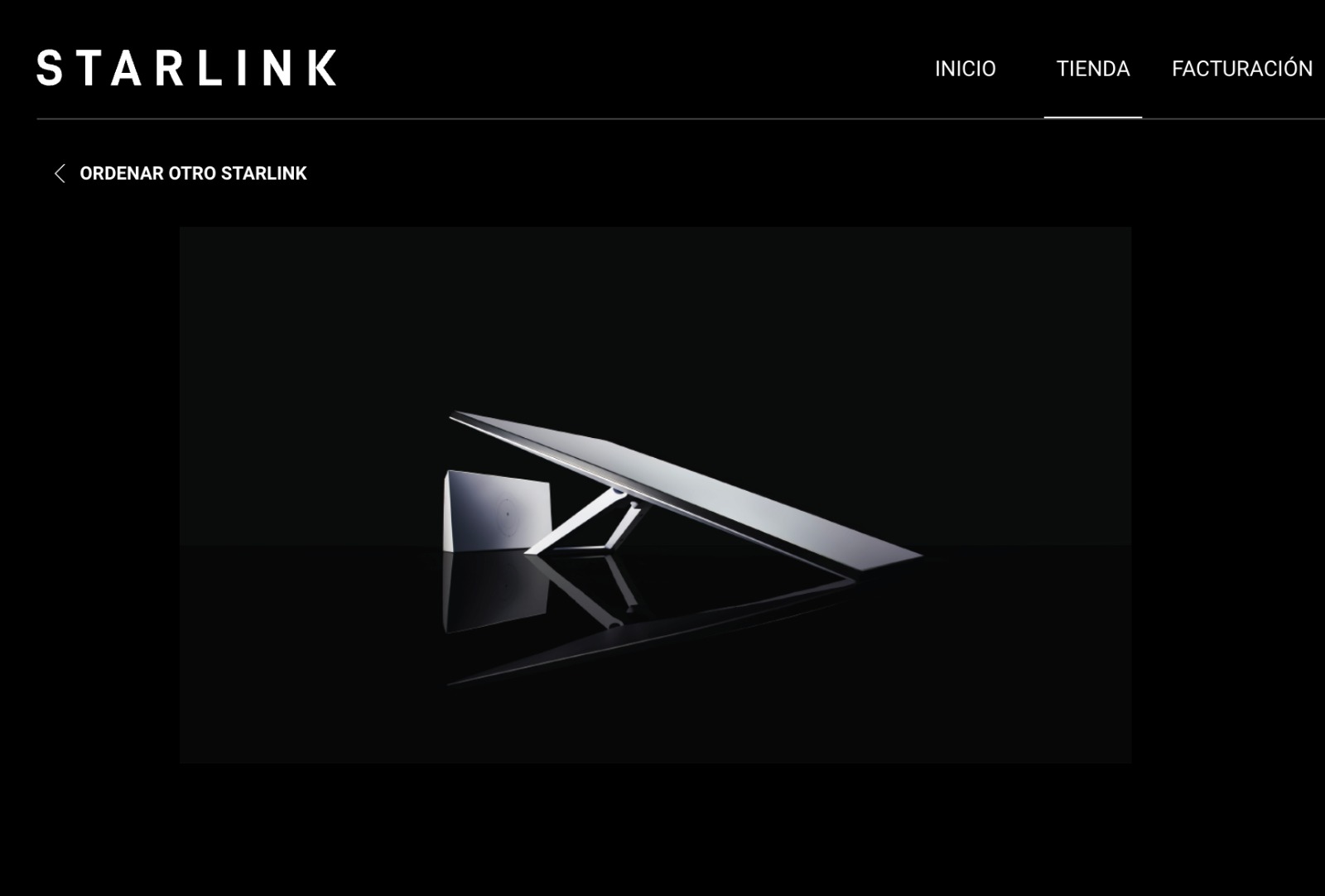Click the flat dish panel in photo
The image size is (1325, 896).
coord(687,489)
